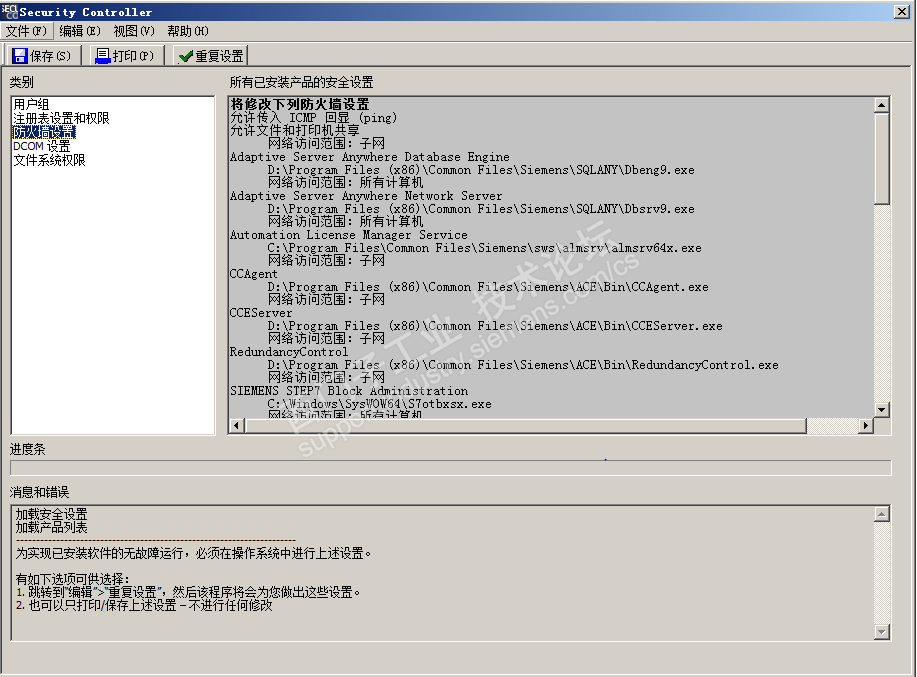Click the floppy disk save icon
Screen dimensions: 917x677
[19, 56]
